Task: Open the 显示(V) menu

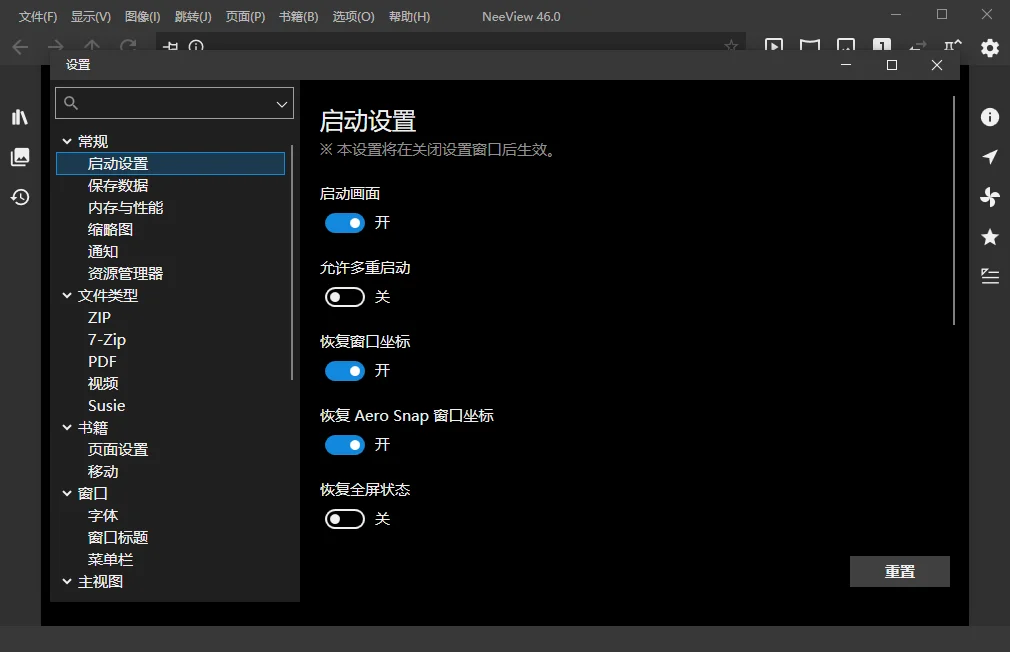Action: 91,17
